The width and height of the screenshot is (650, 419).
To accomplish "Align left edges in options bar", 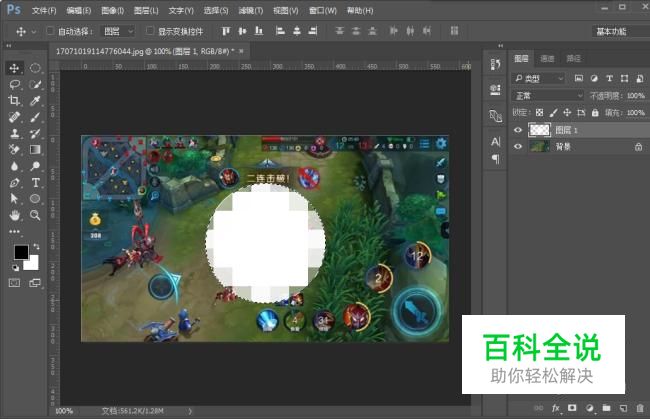I will coord(280,31).
